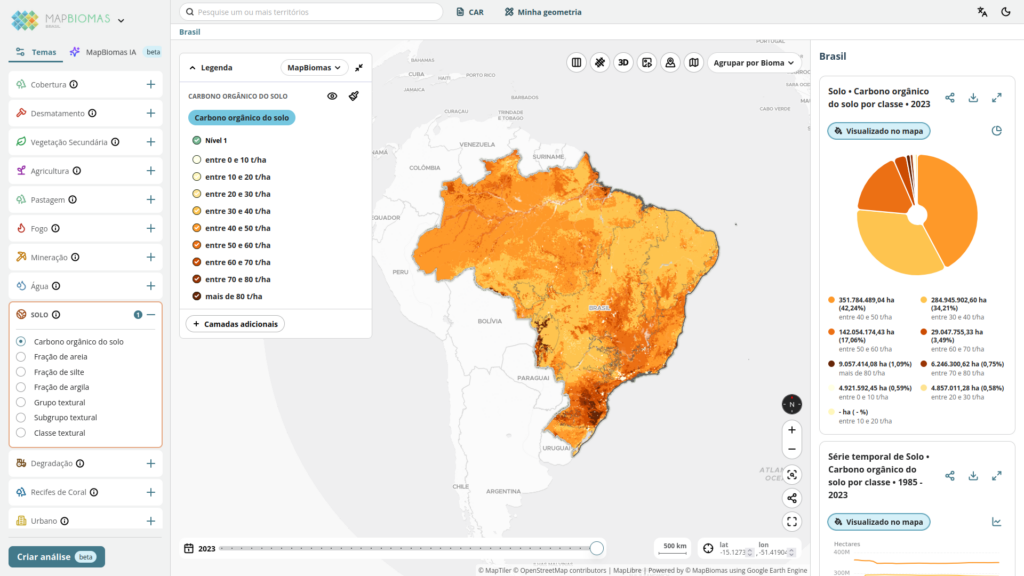Click the satellite imagery icon in map toolbar
This screenshot has height=576, width=1024.
tap(599, 62)
